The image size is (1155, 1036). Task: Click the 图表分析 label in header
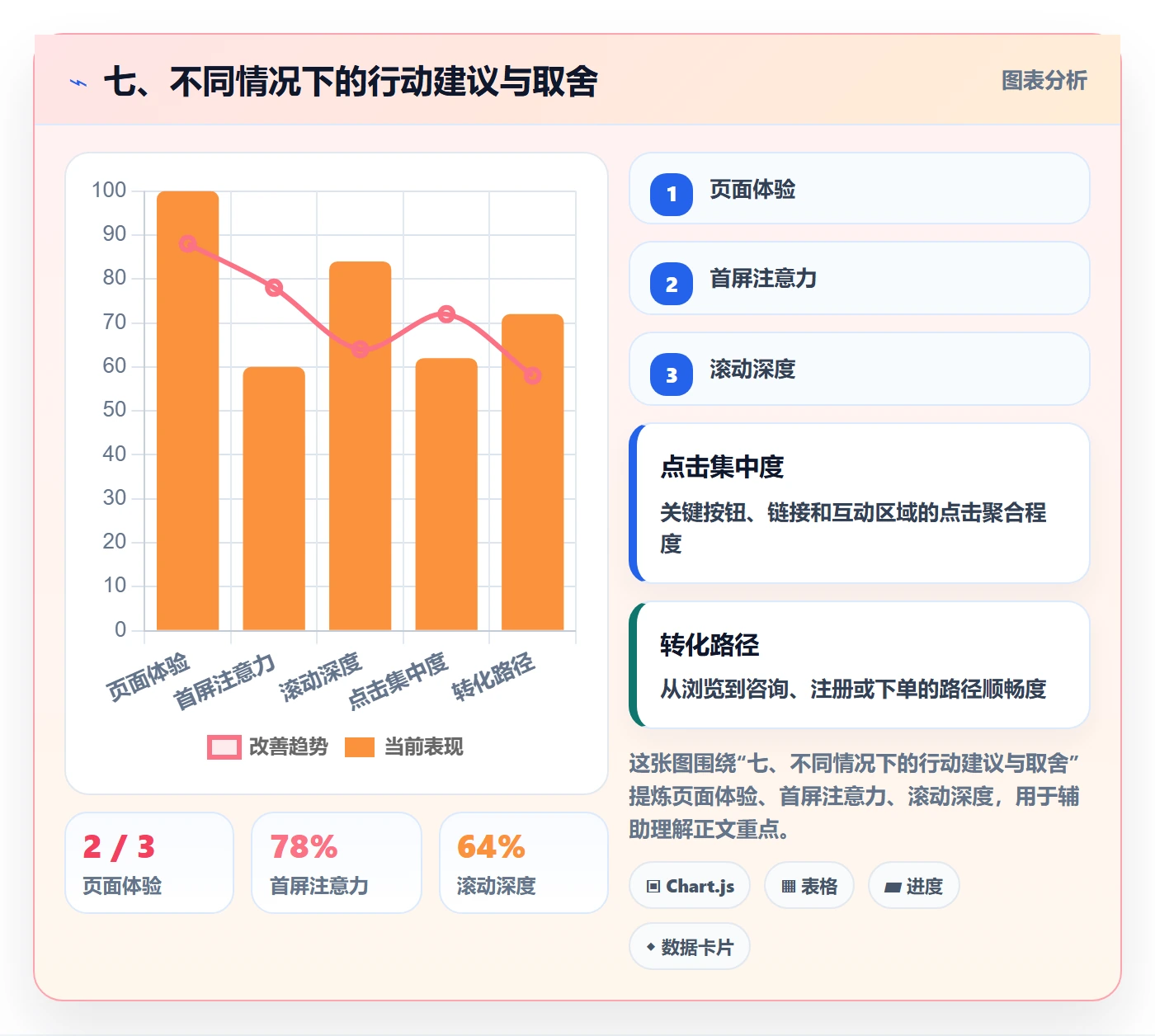1044,80
